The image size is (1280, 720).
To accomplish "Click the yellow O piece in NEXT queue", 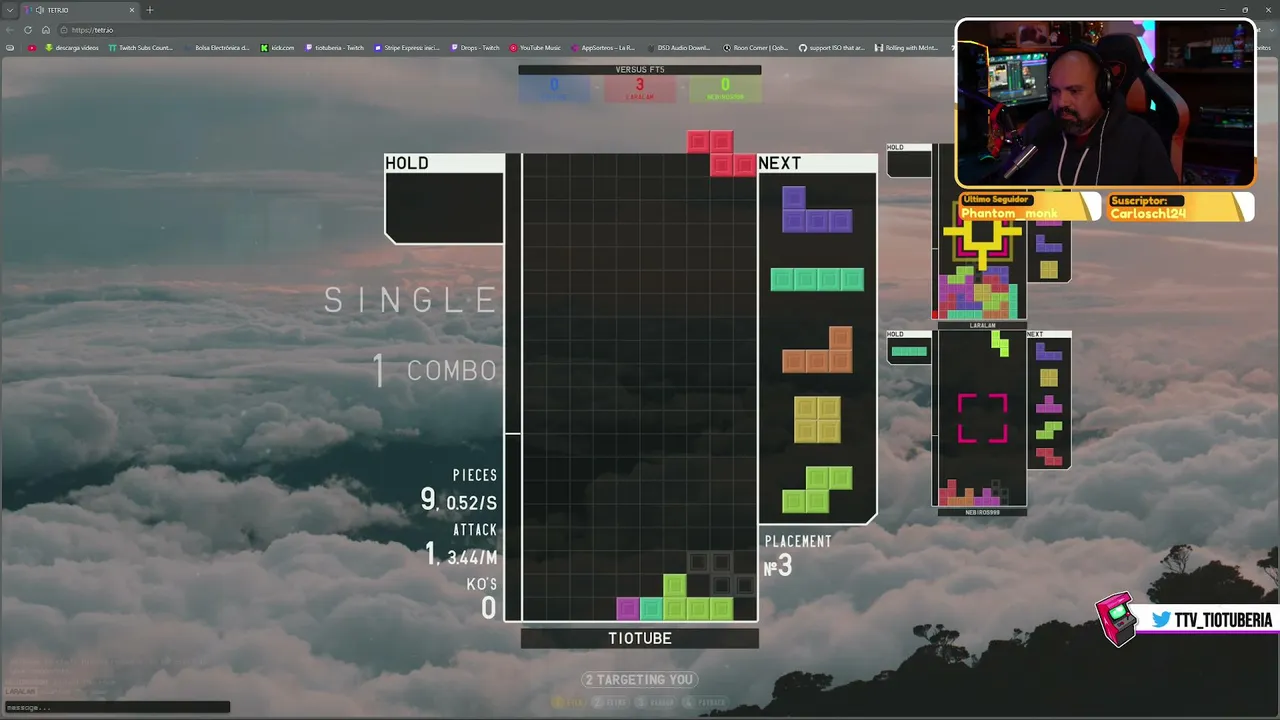I will [817, 420].
